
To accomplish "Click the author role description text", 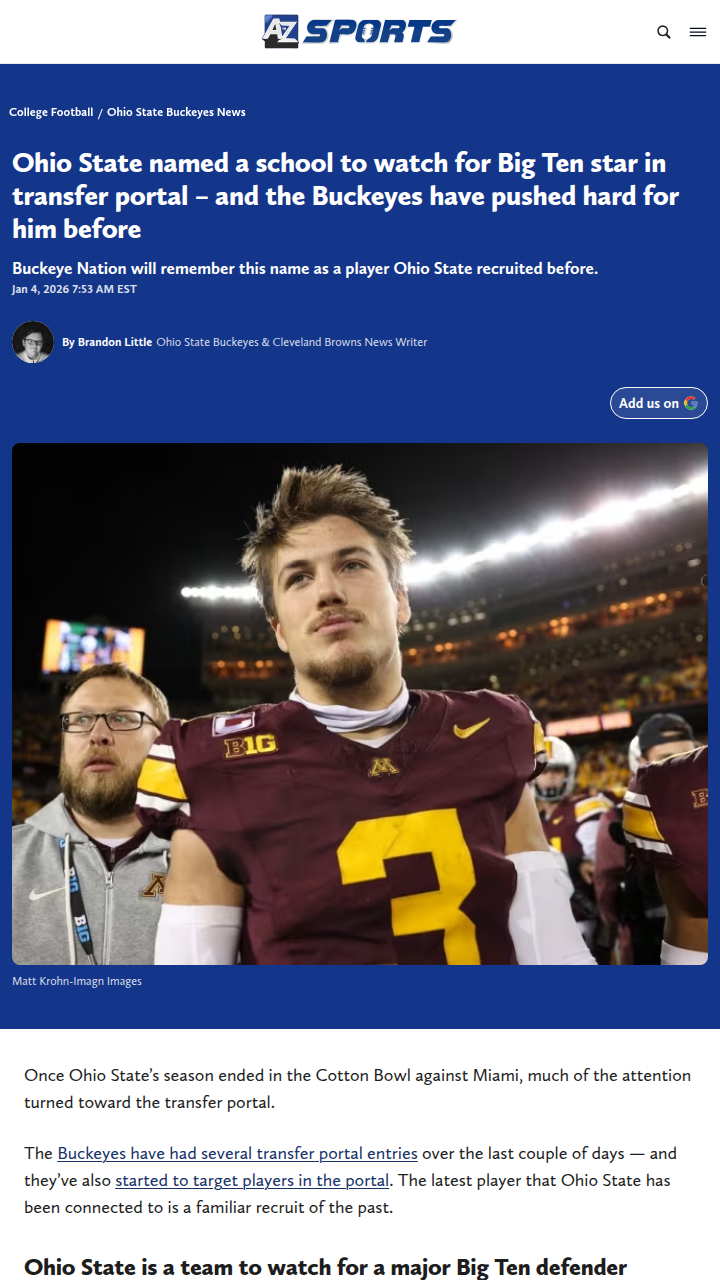I will 291,342.
